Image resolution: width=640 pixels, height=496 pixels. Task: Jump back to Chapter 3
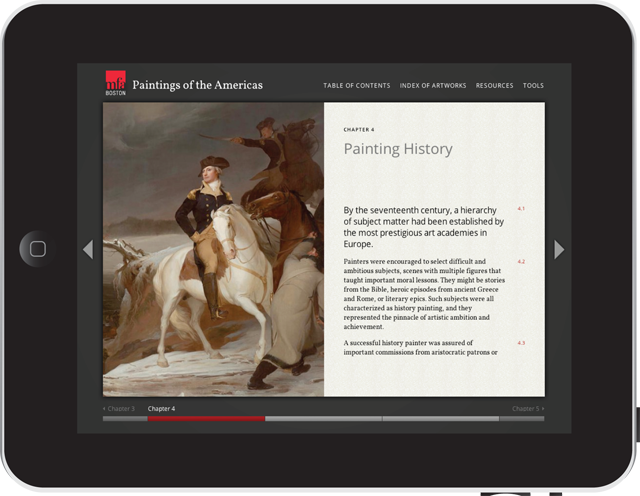119,409
